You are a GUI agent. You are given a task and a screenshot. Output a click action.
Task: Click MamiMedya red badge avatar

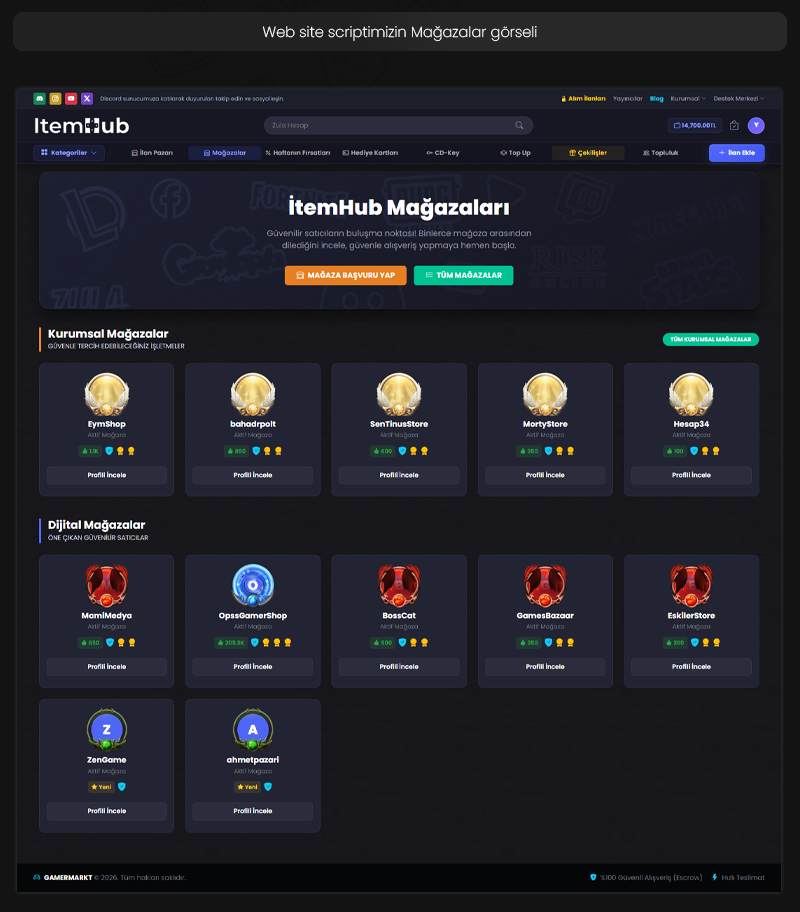(x=106, y=586)
